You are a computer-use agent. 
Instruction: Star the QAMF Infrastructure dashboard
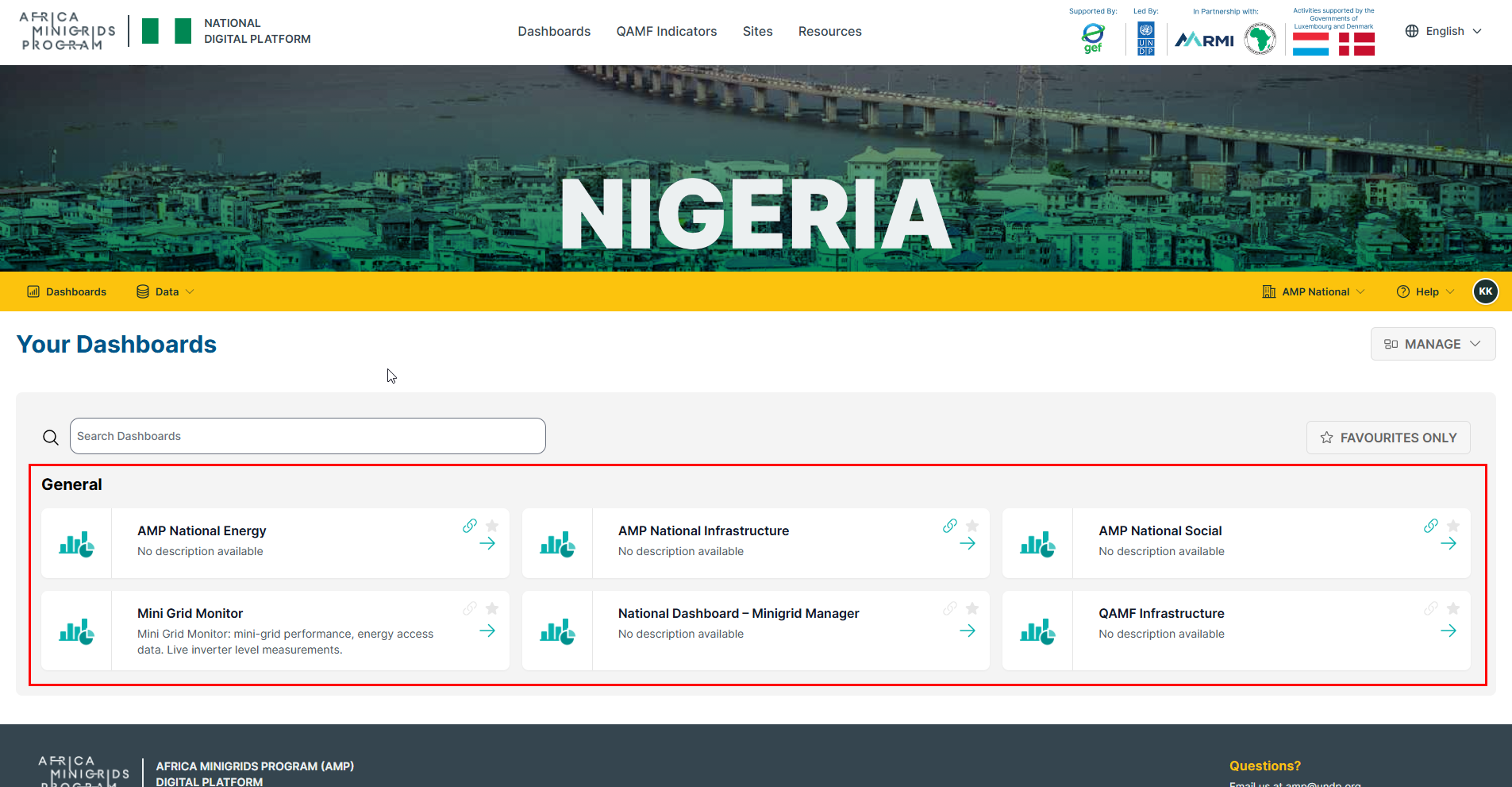click(1453, 608)
